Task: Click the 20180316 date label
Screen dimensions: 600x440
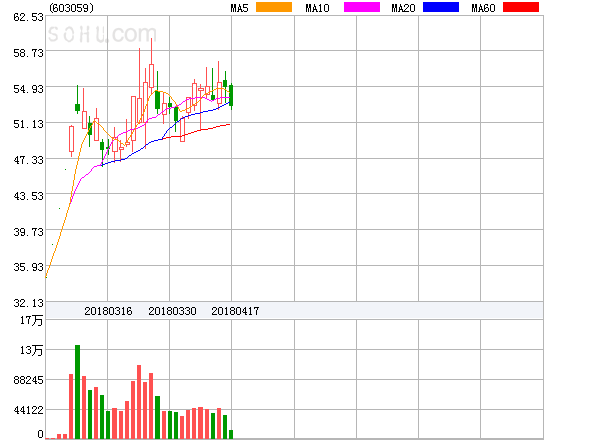Action: [x=108, y=311]
